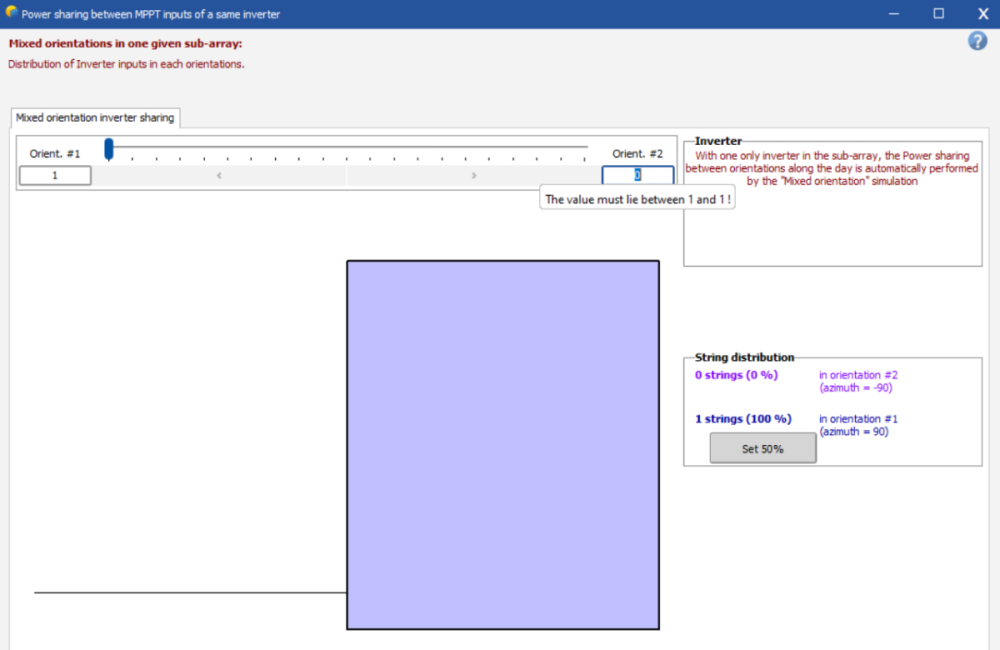Viewport: 1000px width, 650px height.
Task: Click the large blue inverter rectangle
Action: 502,444
